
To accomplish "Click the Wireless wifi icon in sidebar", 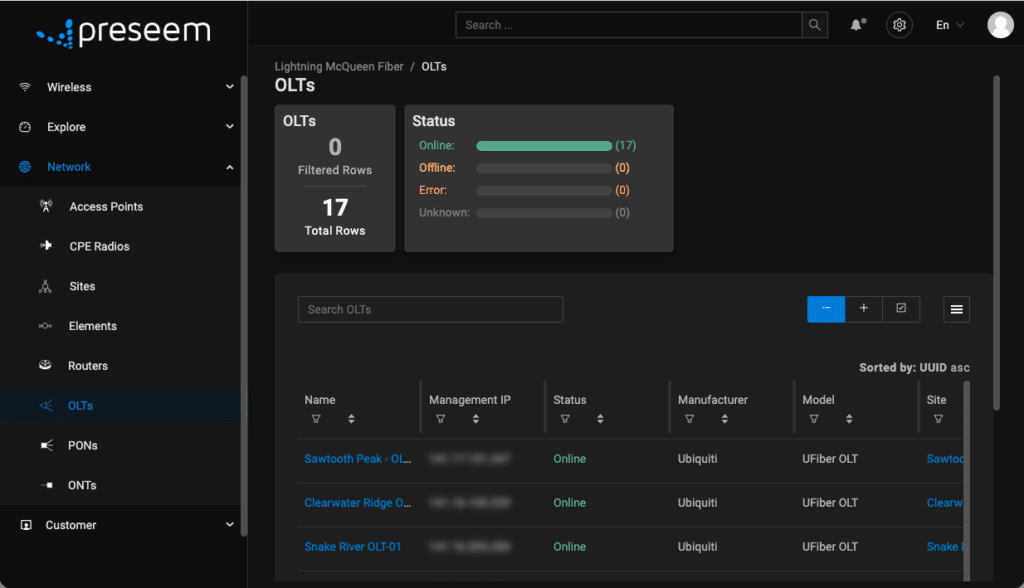I will 25,87.
